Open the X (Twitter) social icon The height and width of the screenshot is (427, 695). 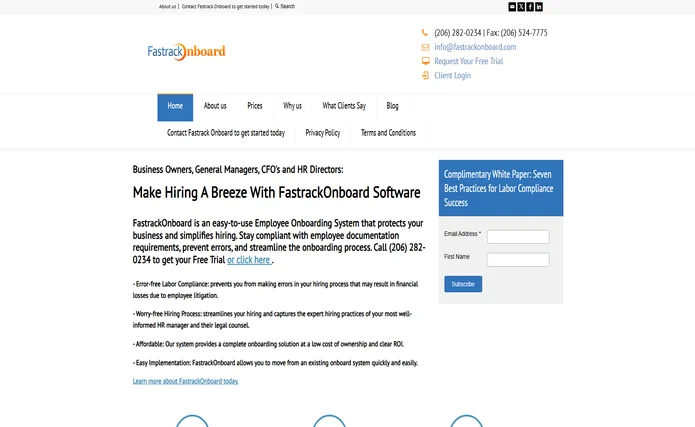(521, 7)
